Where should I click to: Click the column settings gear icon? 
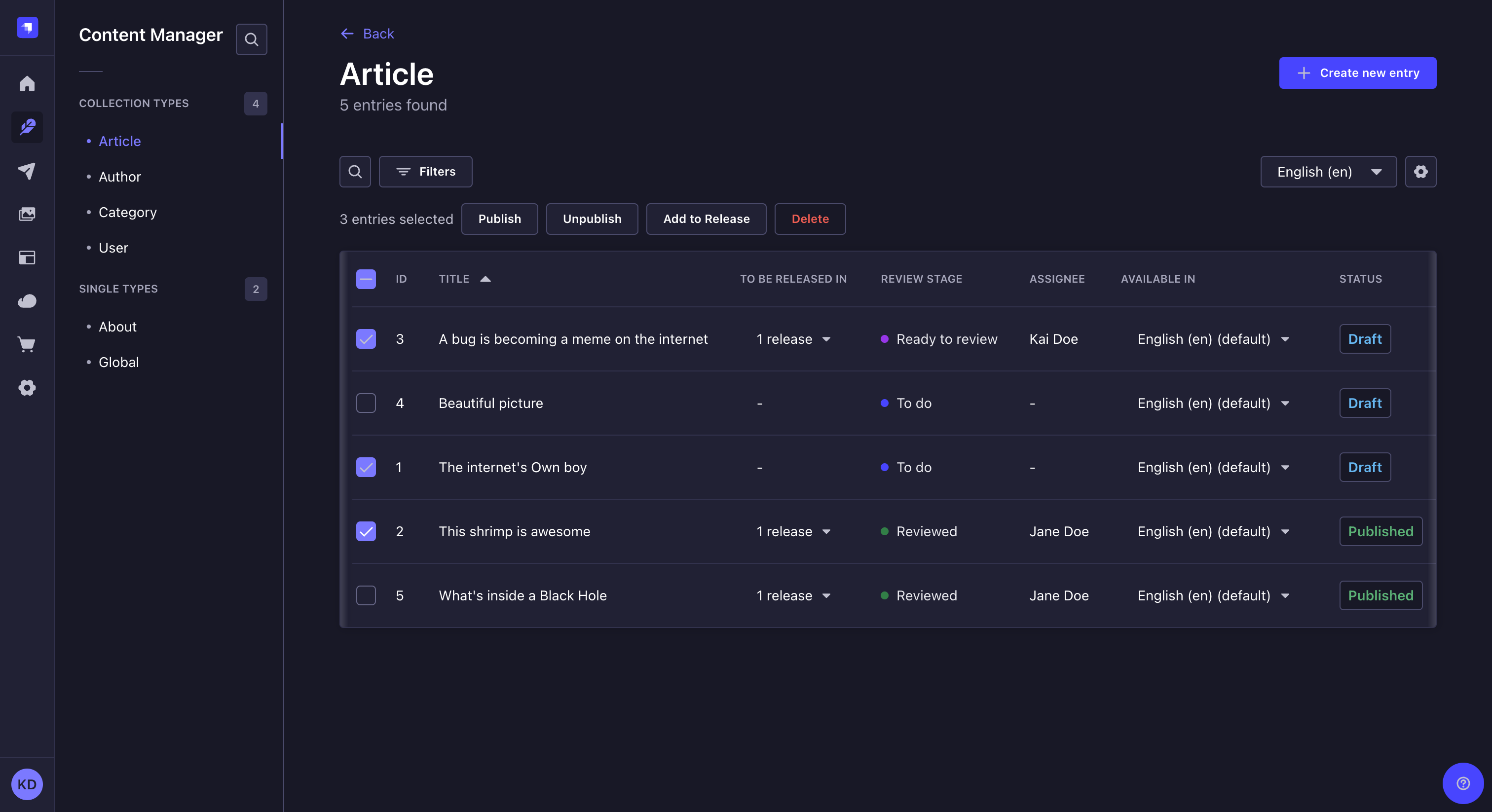[x=1421, y=171]
